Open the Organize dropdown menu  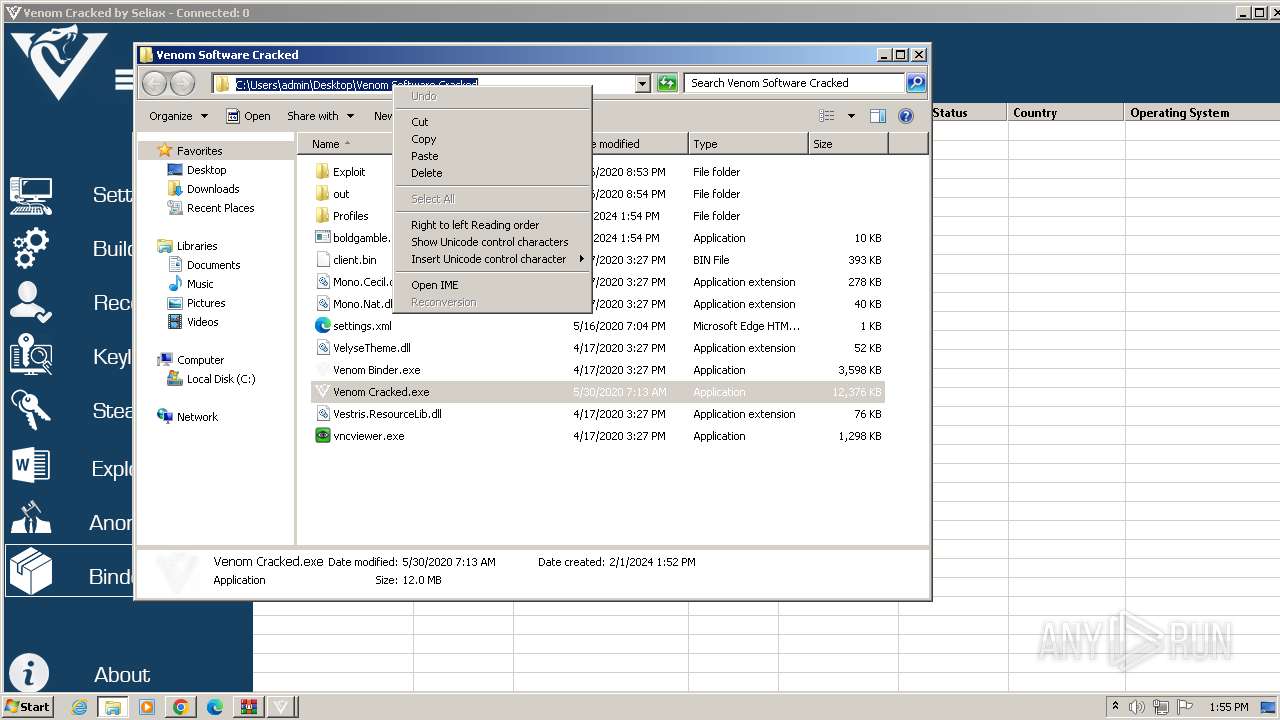click(178, 116)
